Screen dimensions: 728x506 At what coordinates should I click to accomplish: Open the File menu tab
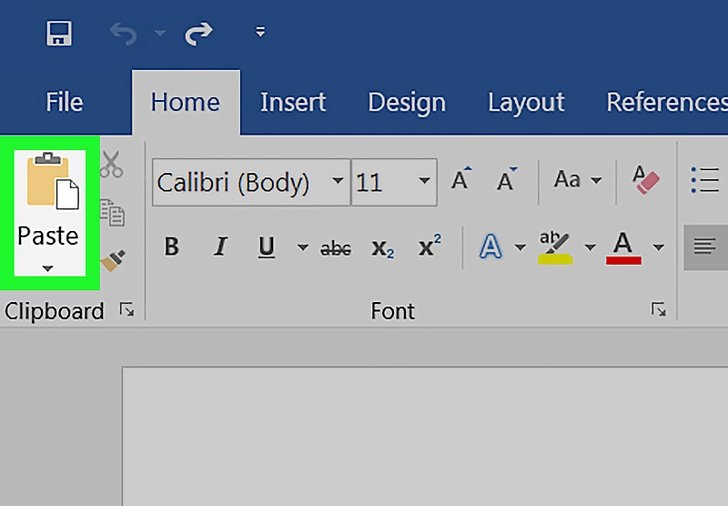click(x=64, y=102)
